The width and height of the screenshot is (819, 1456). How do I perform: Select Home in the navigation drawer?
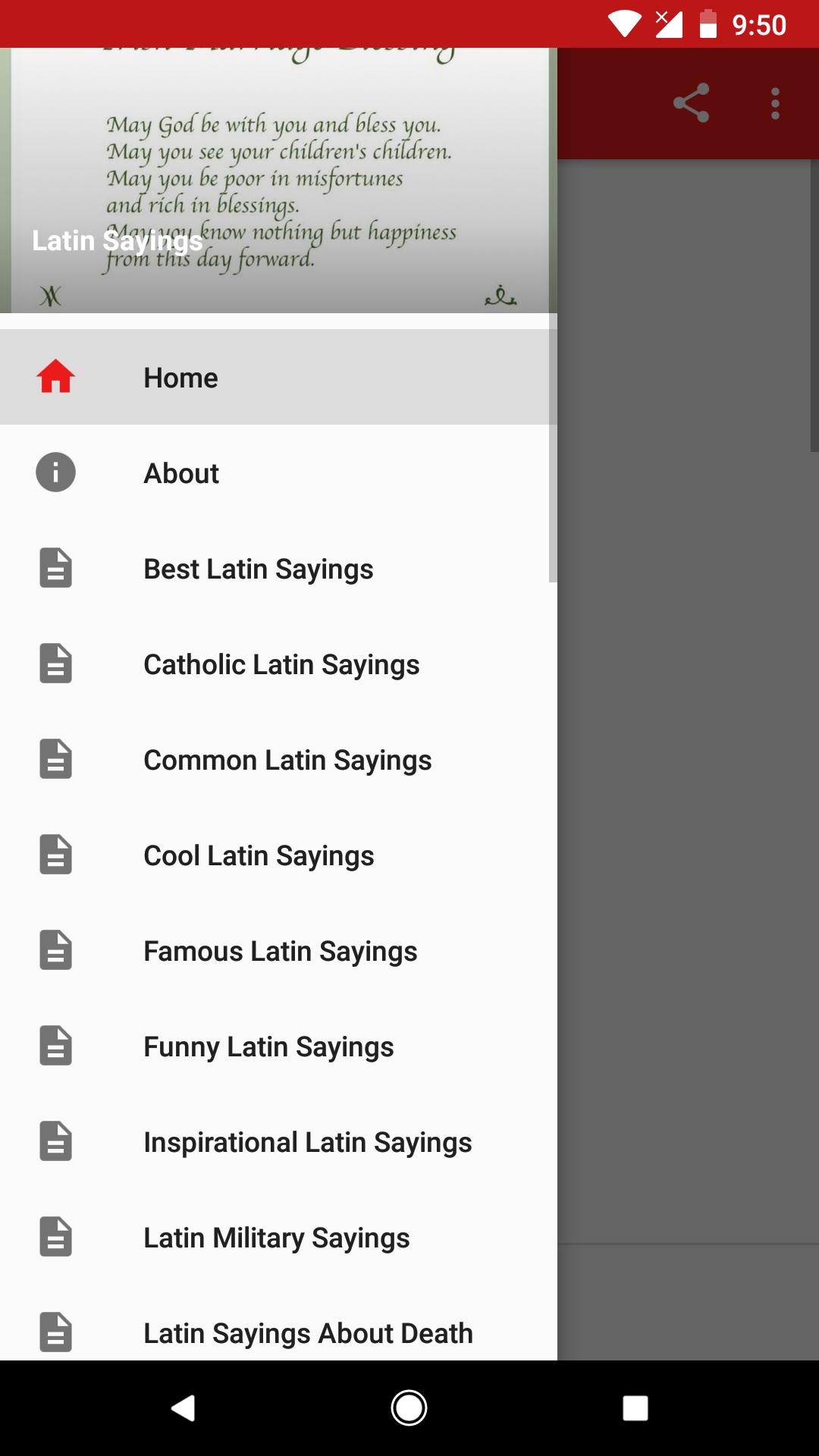click(278, 377)
